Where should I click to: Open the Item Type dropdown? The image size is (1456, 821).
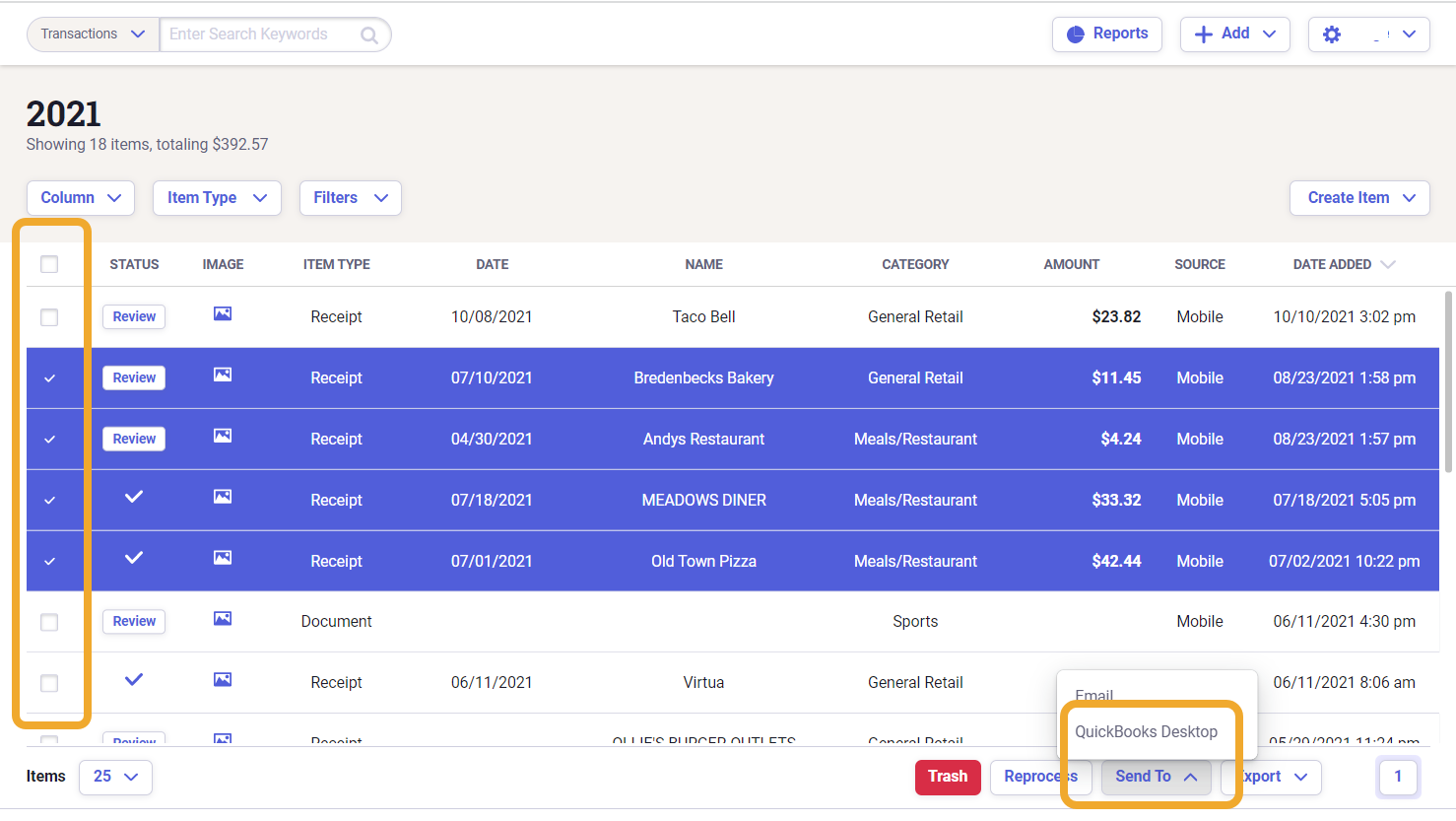[x=217, y=198]
